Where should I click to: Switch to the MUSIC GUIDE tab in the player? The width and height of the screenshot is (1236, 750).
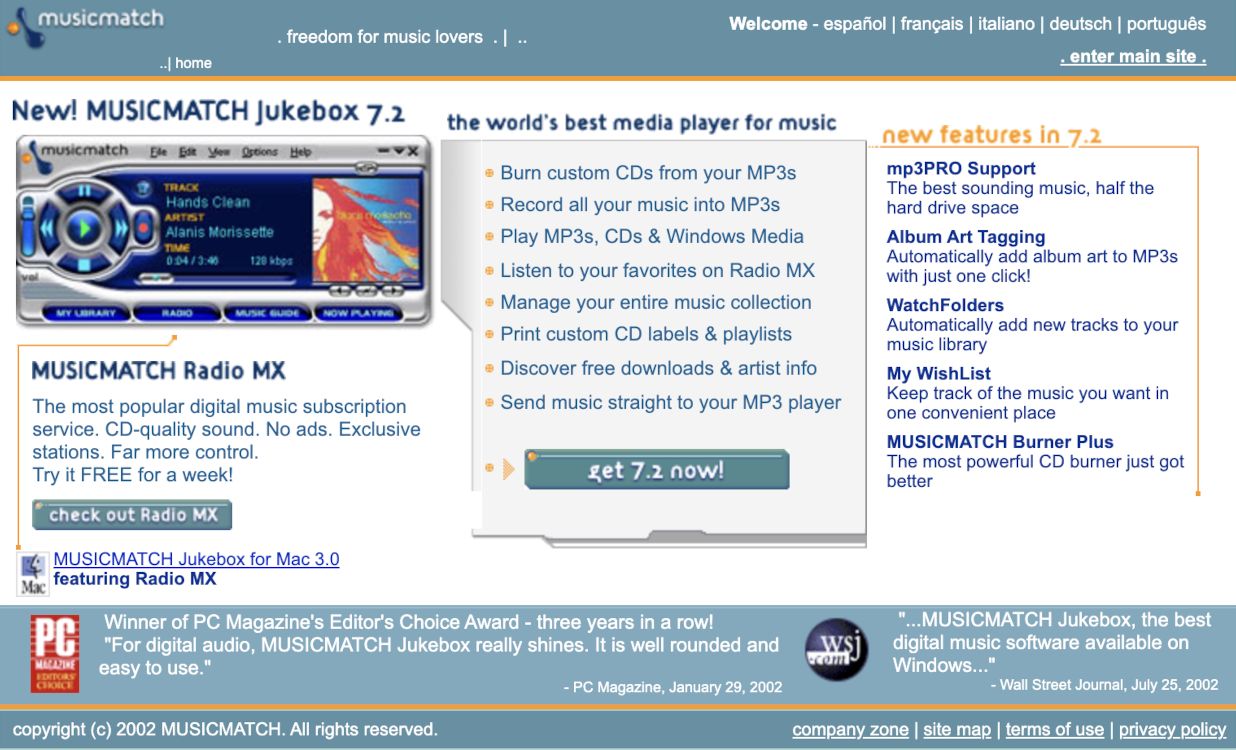tap(268, 313)
